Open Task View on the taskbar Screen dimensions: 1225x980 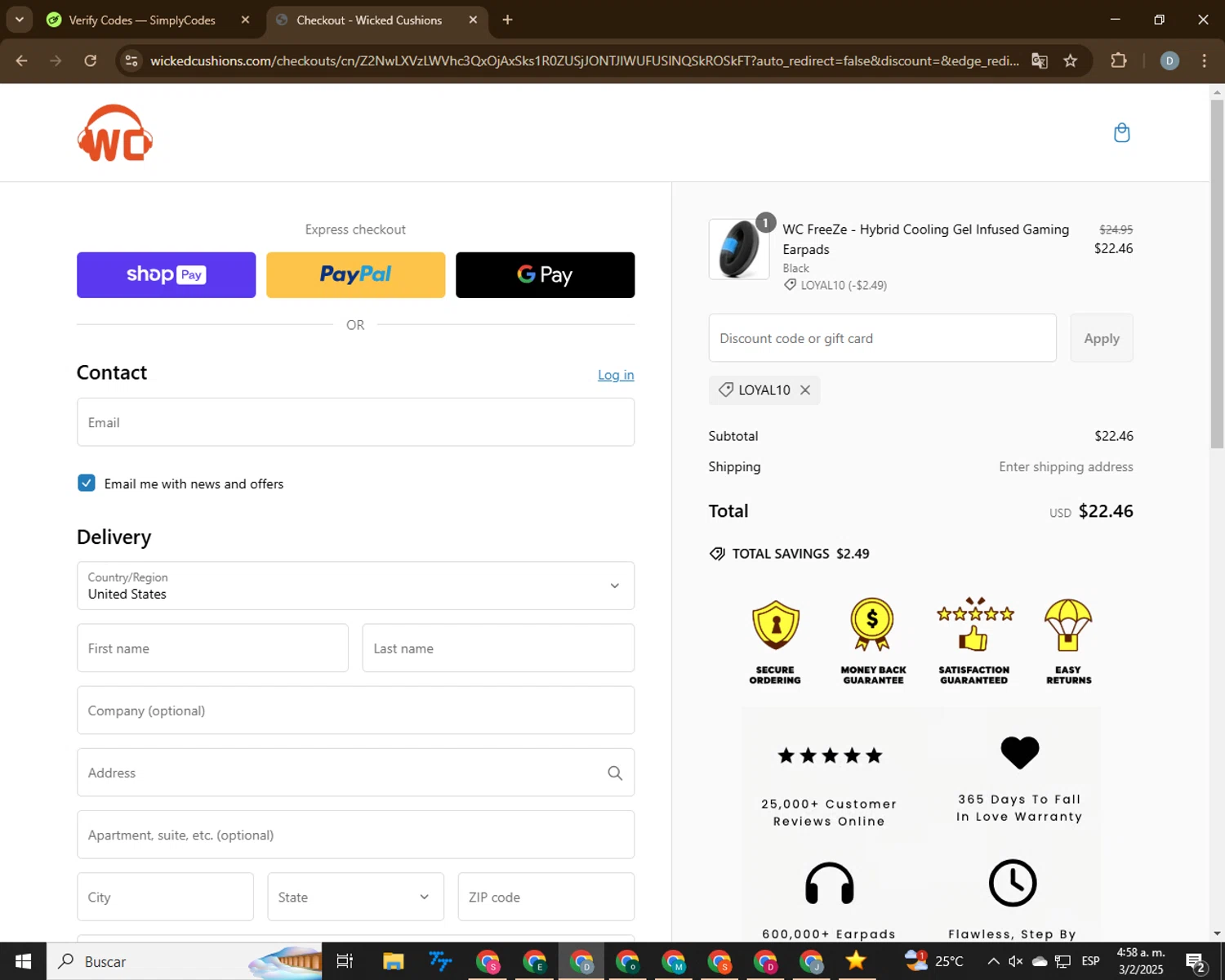pos(345,961)
